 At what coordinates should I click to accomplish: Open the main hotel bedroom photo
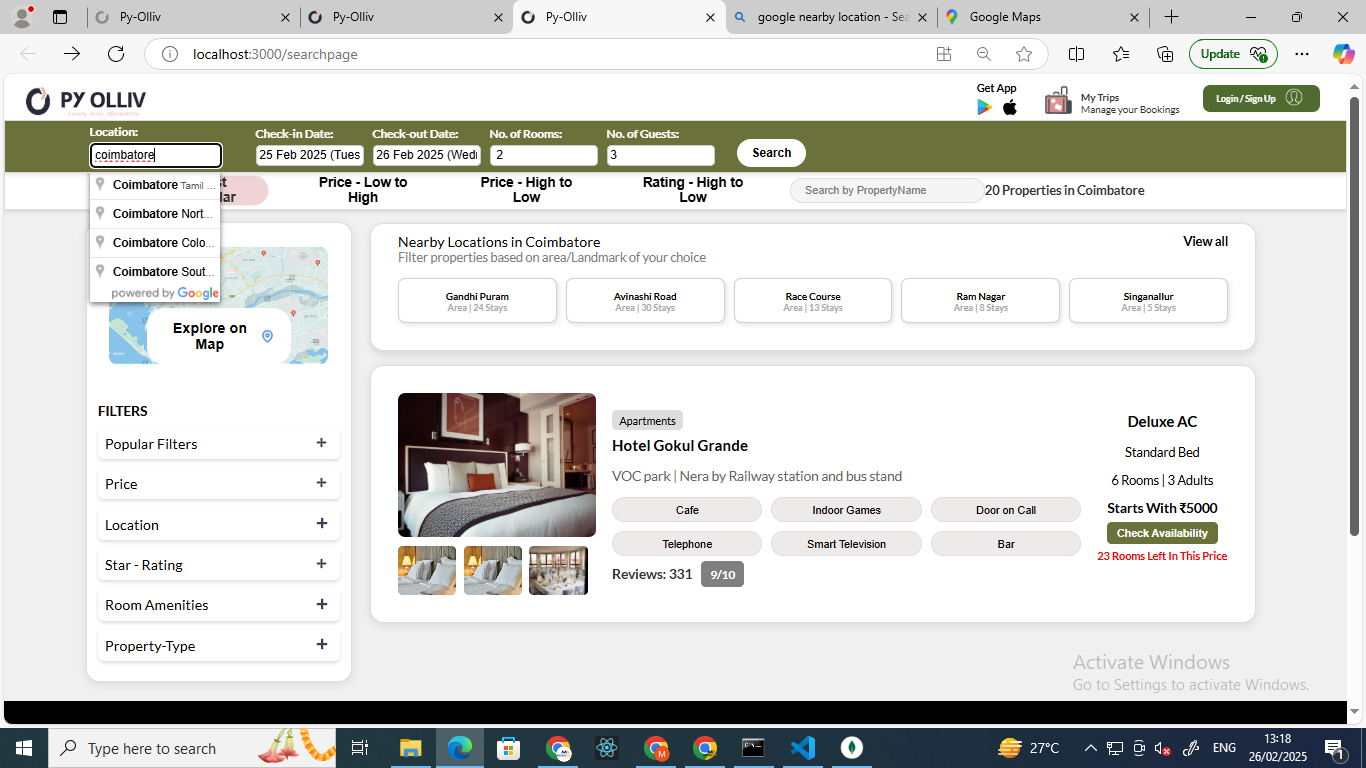[497, 465]
